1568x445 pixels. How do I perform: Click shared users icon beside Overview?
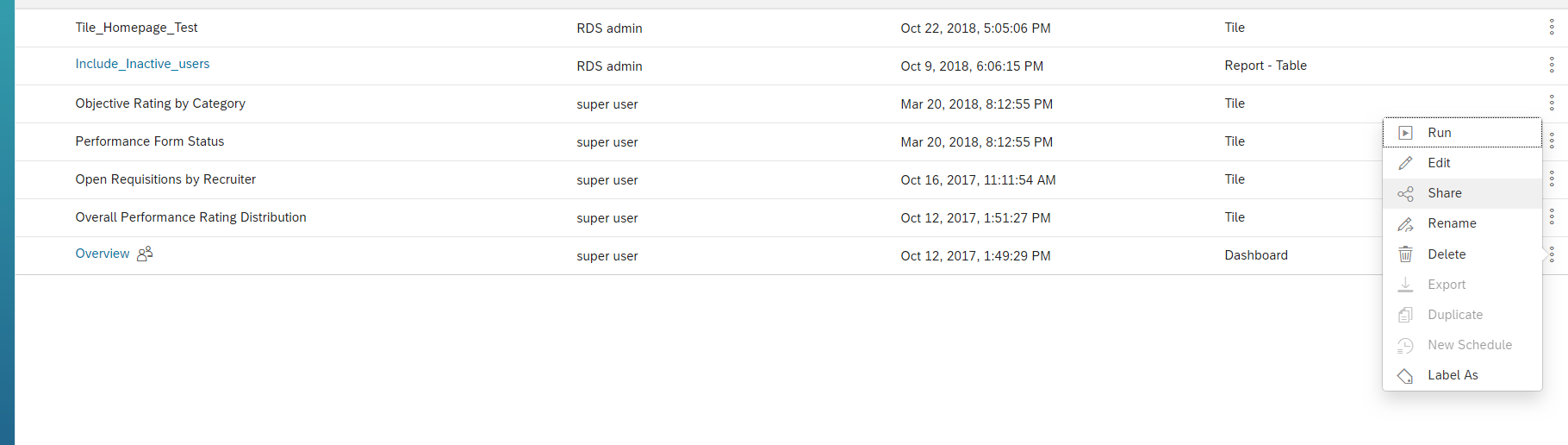[x=145, y=254]
